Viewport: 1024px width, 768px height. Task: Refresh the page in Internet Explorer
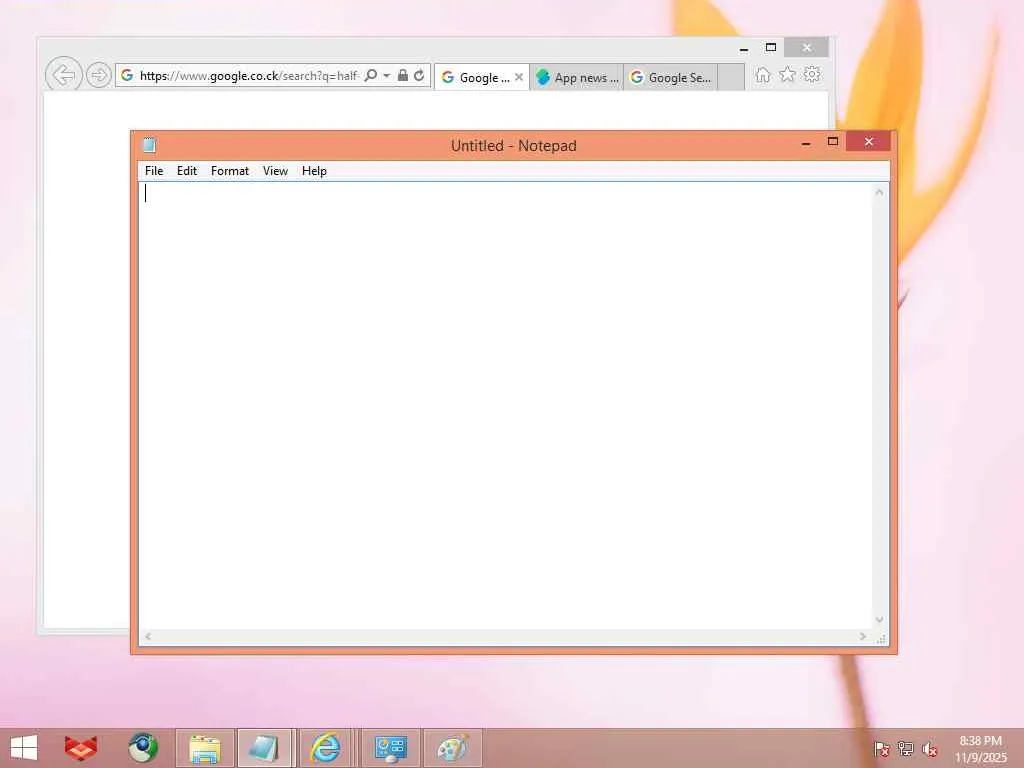click(419, 76)
